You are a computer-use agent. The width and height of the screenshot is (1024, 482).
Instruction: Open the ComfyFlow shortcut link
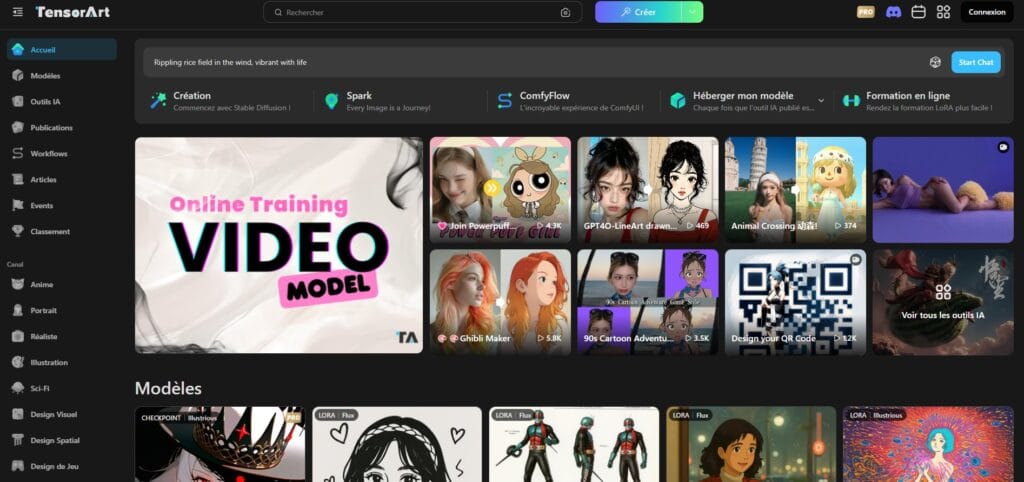coord(570,101)
